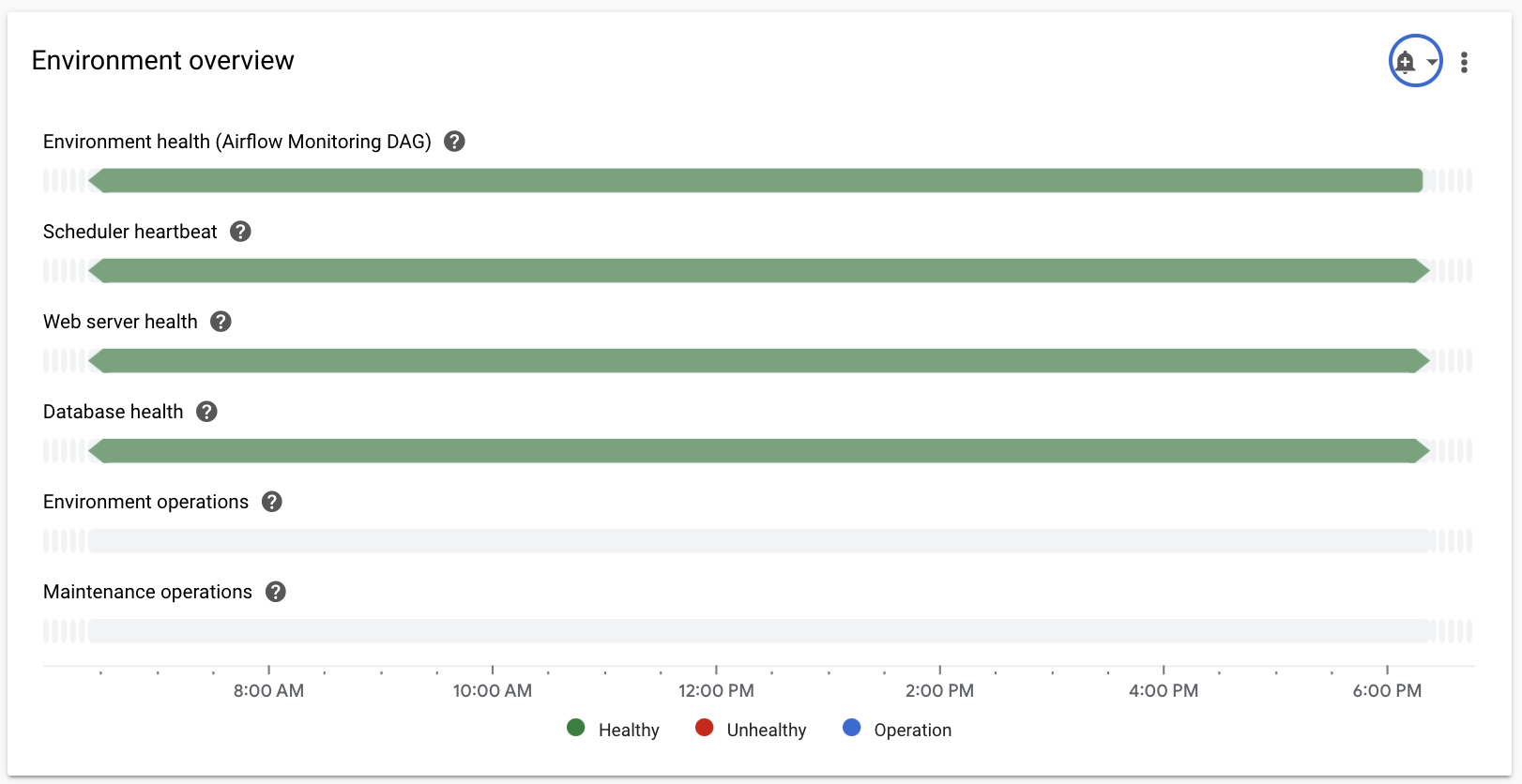Click the empty Environment operations timeline
This screenshot has height=784, width=1522.
[x=756, y=541]
